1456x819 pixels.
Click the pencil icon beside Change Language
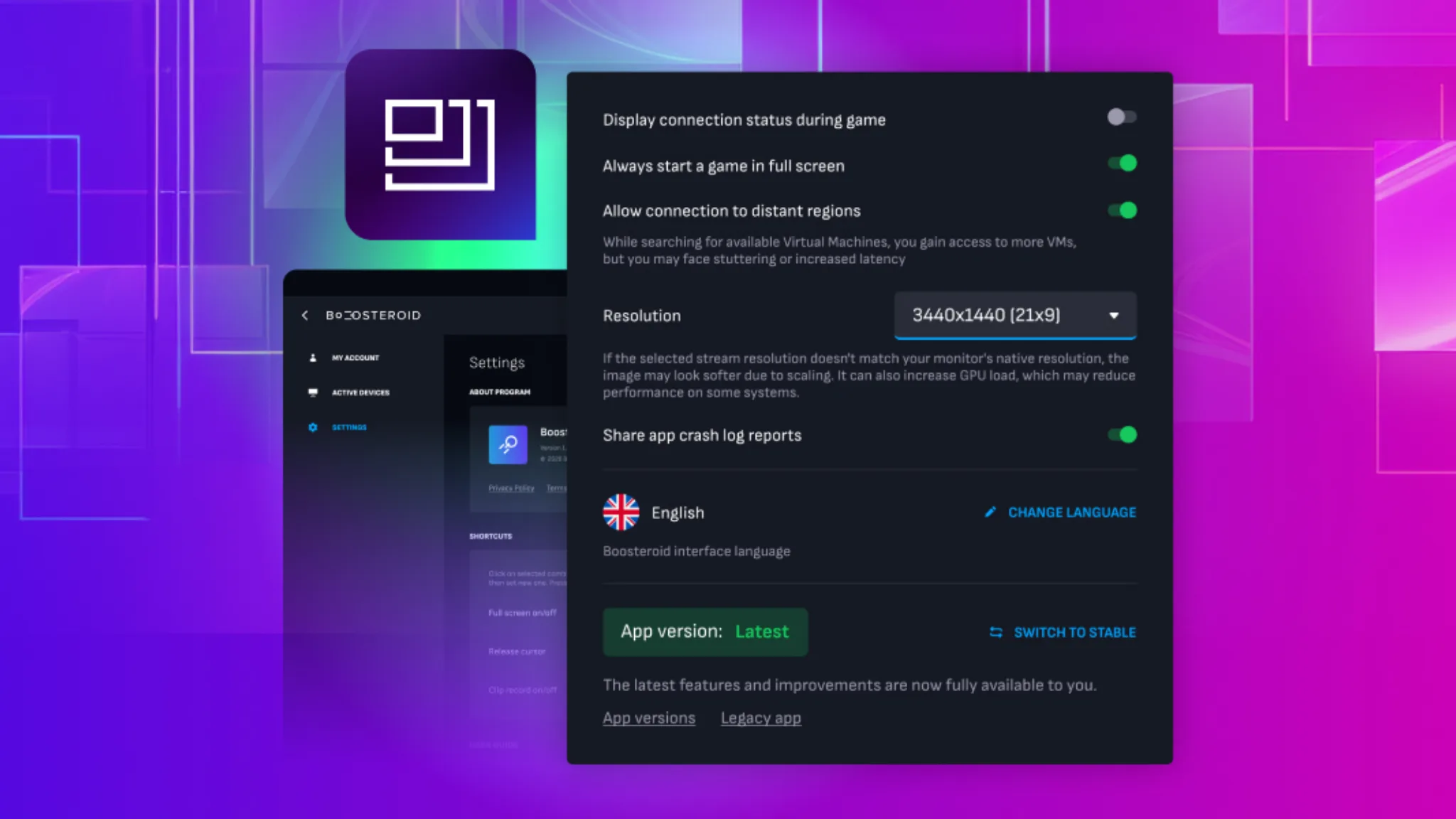pos(990,512)
